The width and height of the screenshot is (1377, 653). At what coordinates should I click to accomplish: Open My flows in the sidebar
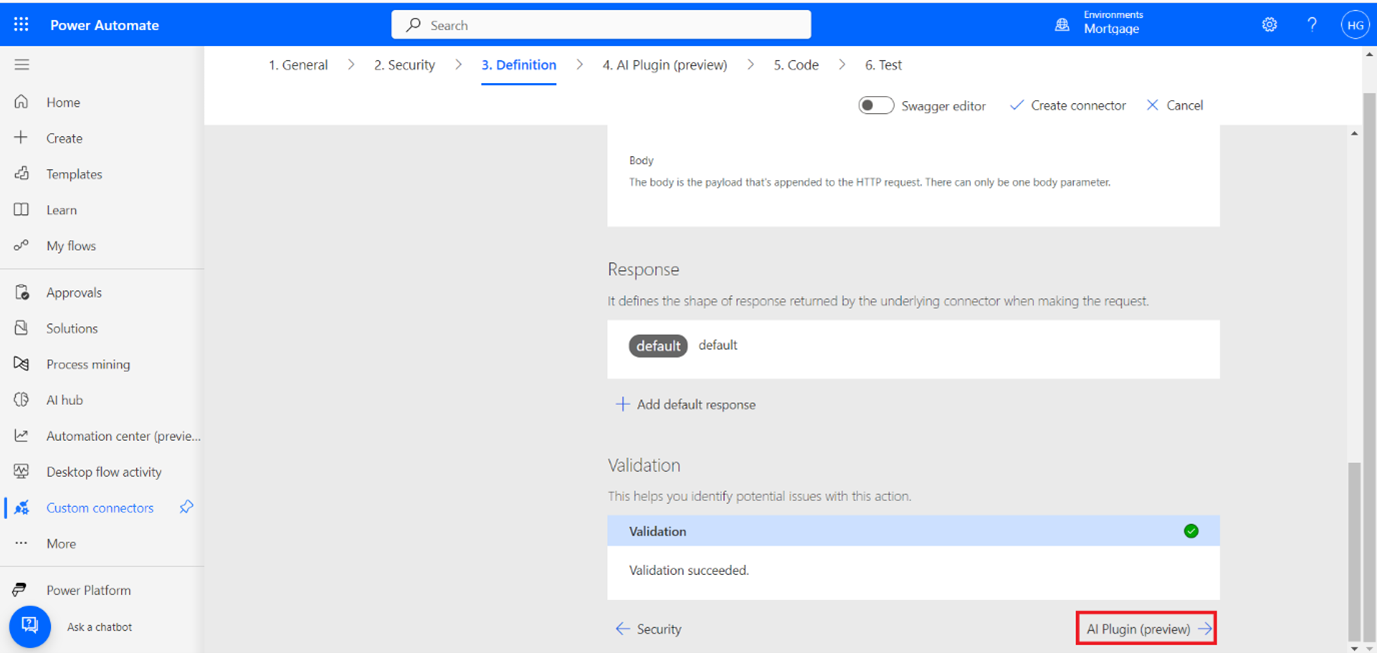pos(74,245)
